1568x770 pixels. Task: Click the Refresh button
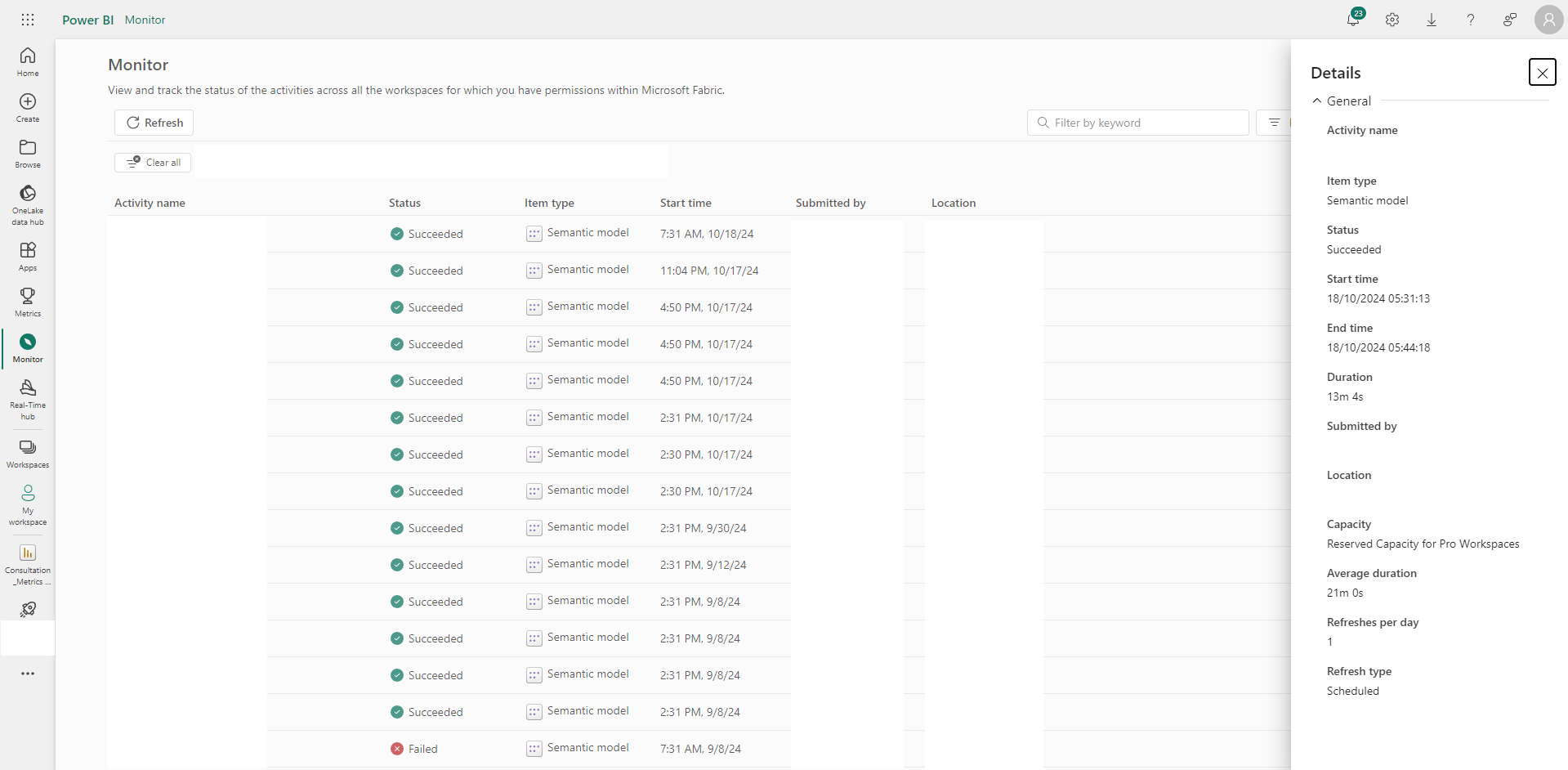154,123
